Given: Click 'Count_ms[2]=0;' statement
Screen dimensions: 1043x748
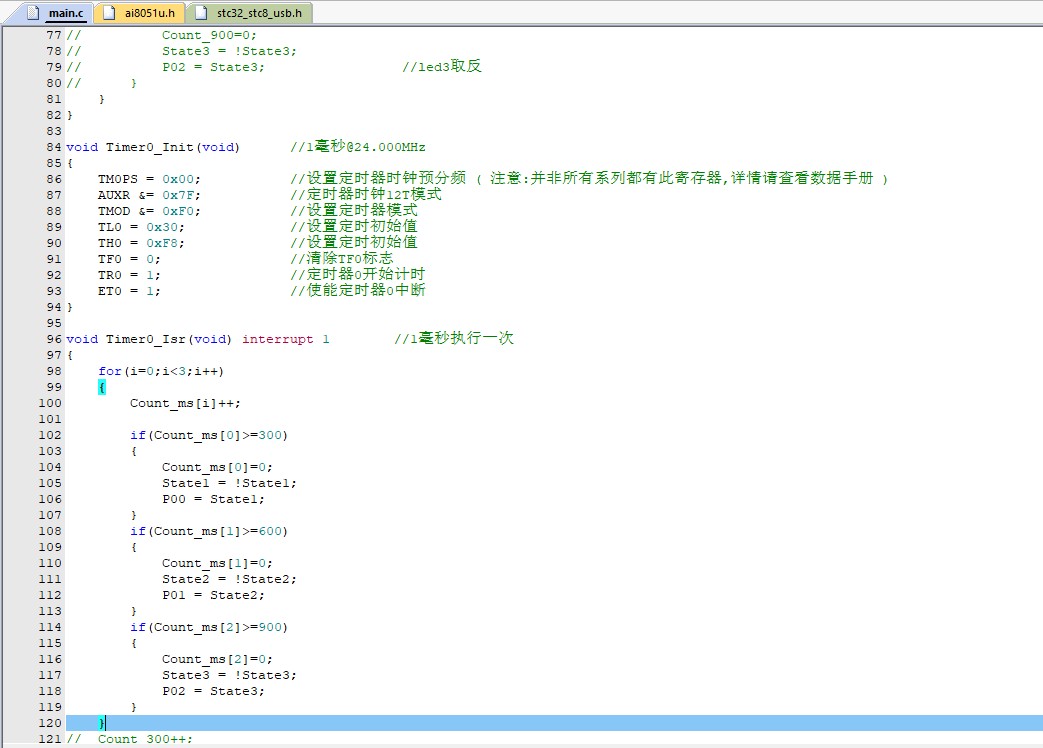Looking at the screenshot, I should pyautogui.click(x=217, y=658).
